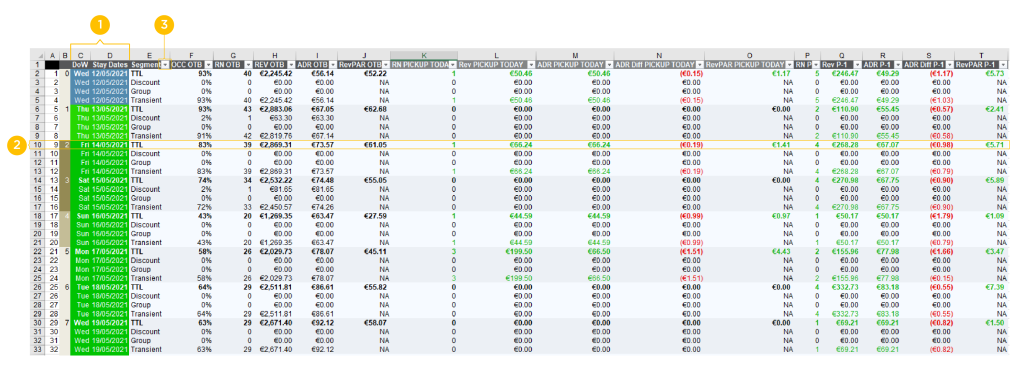Open the RevPAR OTB filter dropdown
Screen dimensions: 1024x376
[x=386, y=65]
